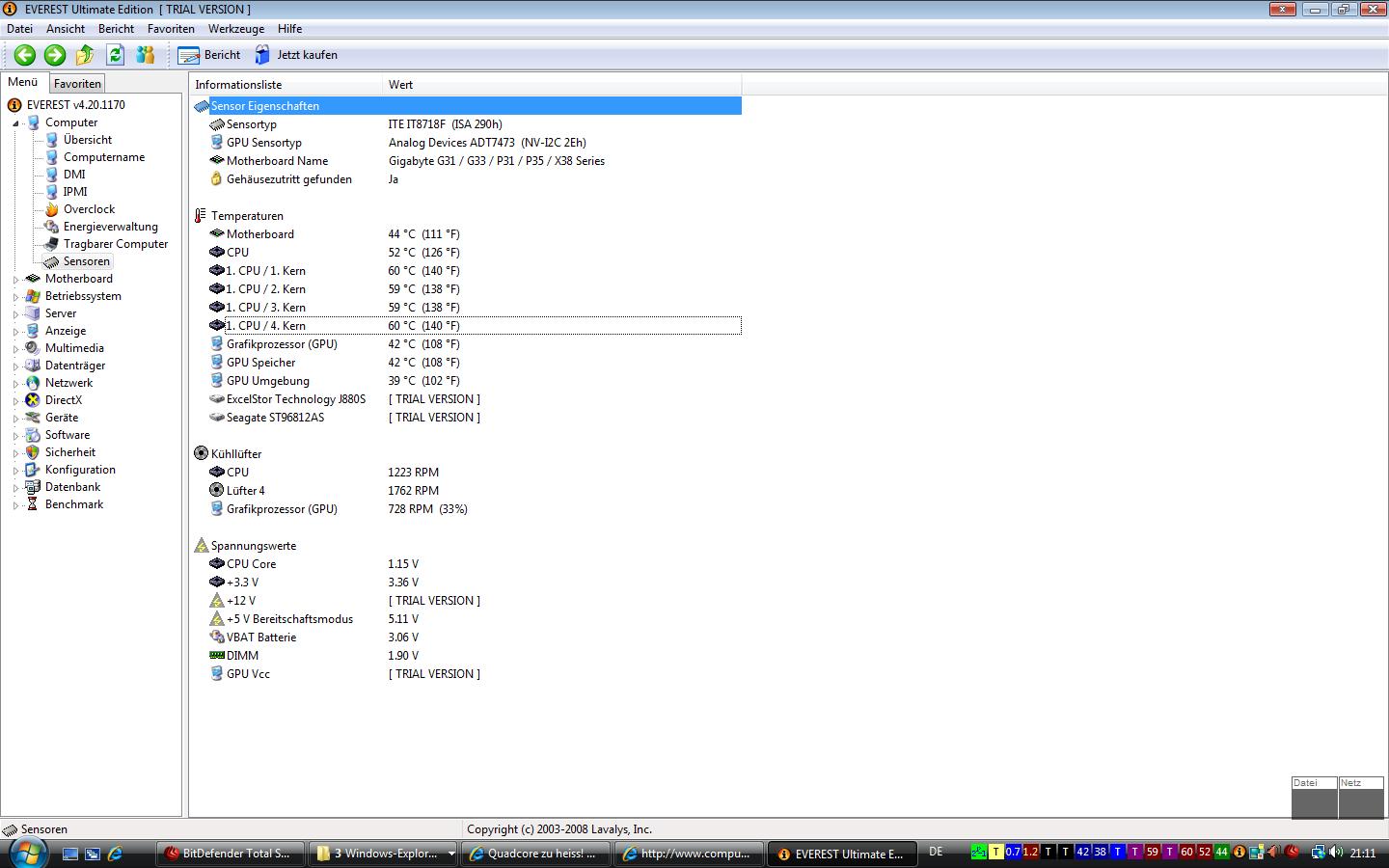Expand the Server tree node

[x=15, y=314]
